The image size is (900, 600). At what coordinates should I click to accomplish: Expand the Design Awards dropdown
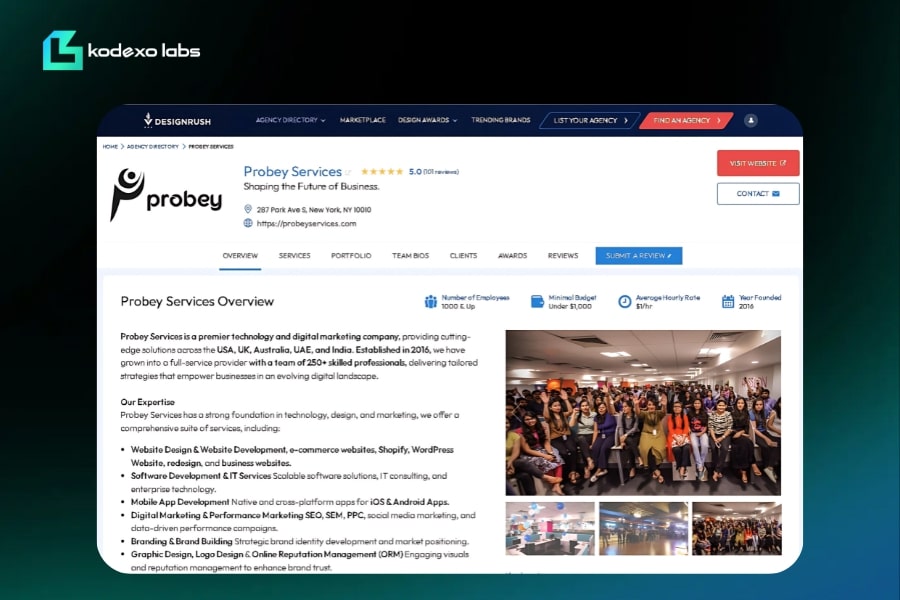428,120
